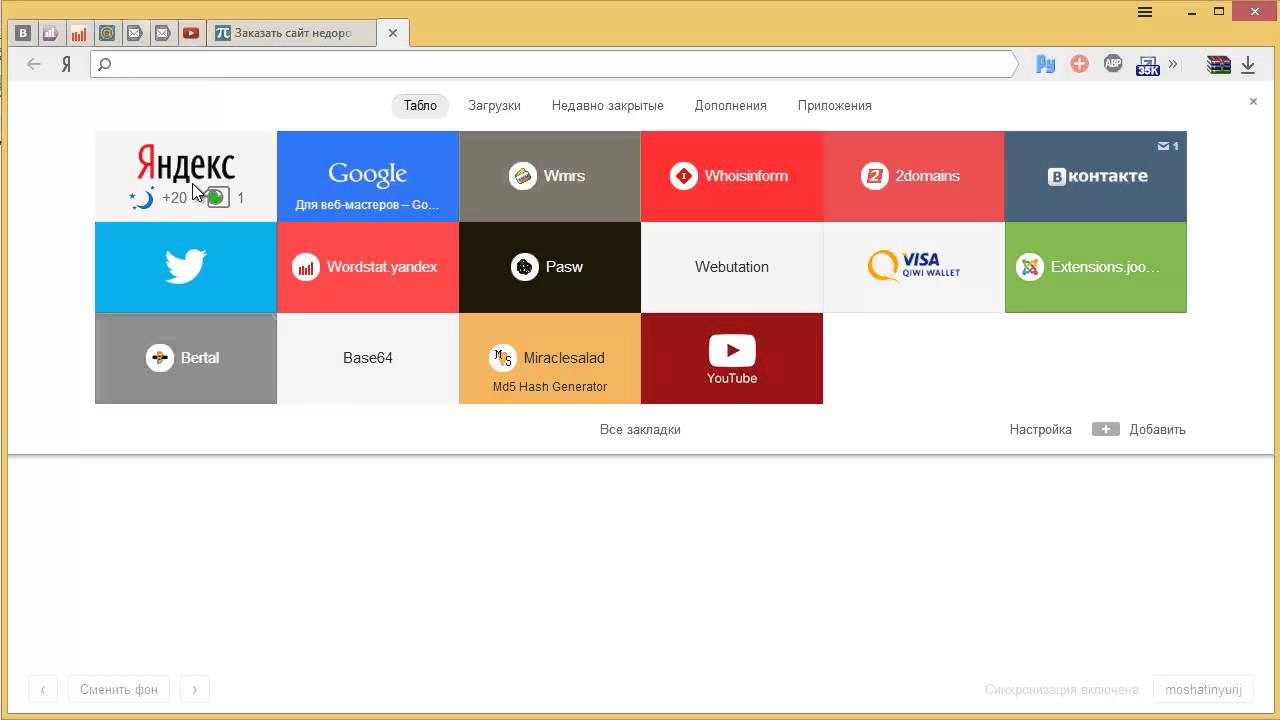The width and height of the screenshot is (1280, 720).
Task: Open the browser hamburger menu
Action: pyautogui.click(x=1145, y=12)
